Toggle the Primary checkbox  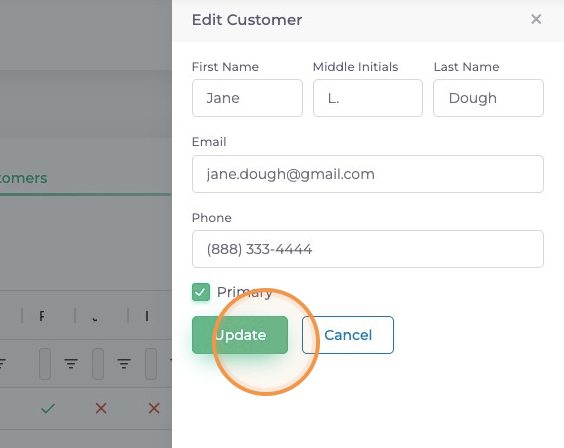pyautogui.click(x=201, y=292)
